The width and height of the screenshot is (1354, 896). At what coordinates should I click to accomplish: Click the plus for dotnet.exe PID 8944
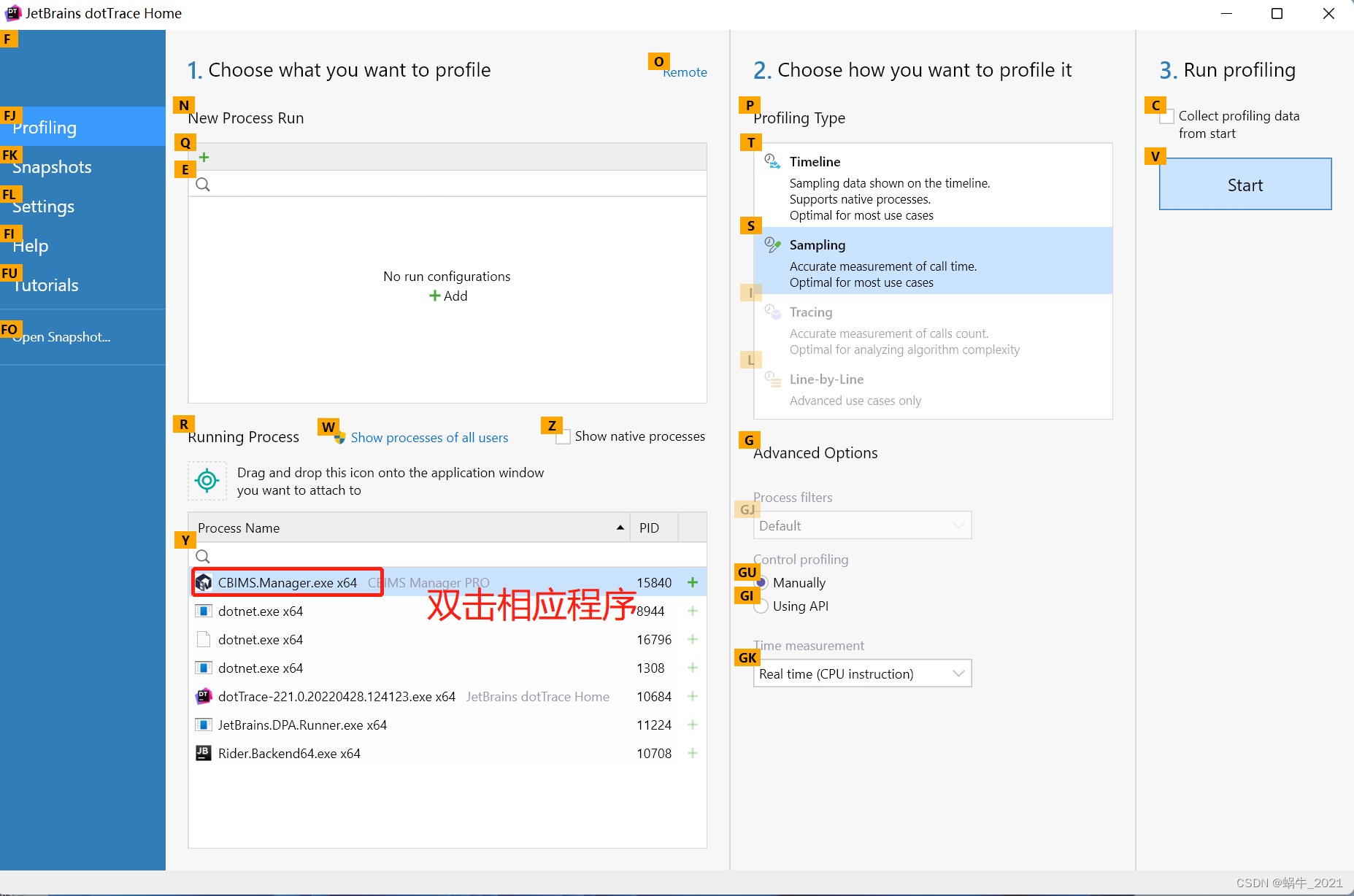(x=693, y=611)
